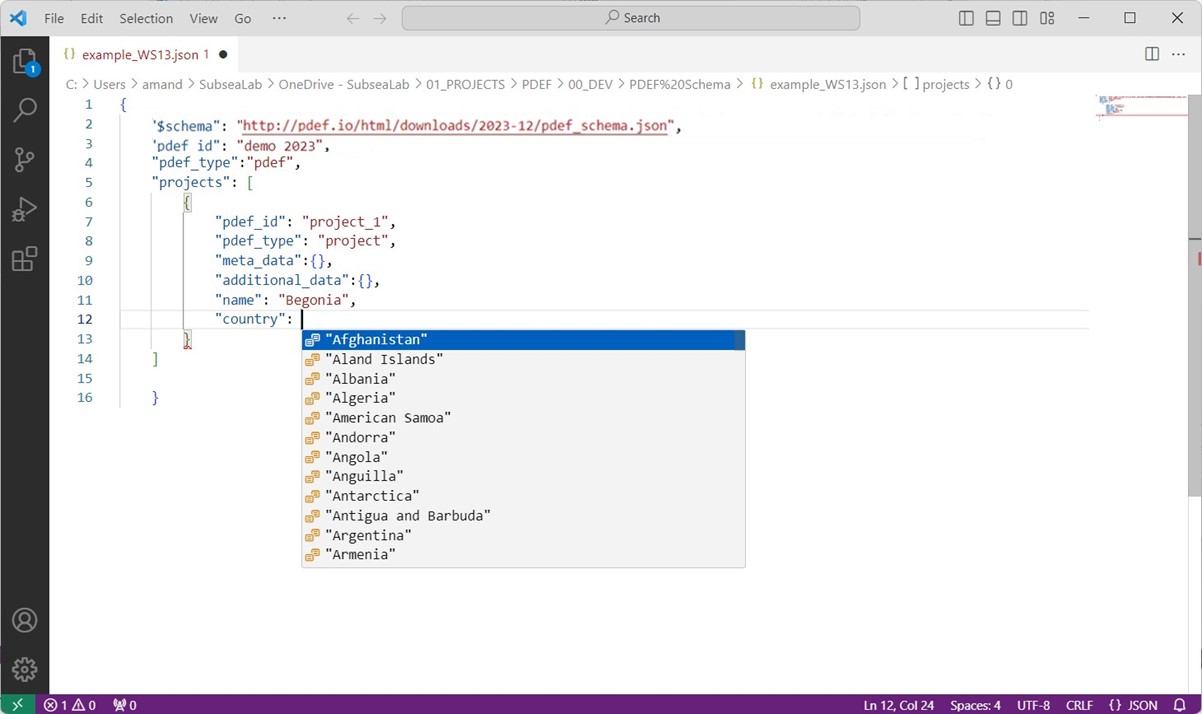Image resolution: width=1202 pixels, height=714 pixels.
Task: Select the example_WS13.json editor tab
Action: (145, 54)
